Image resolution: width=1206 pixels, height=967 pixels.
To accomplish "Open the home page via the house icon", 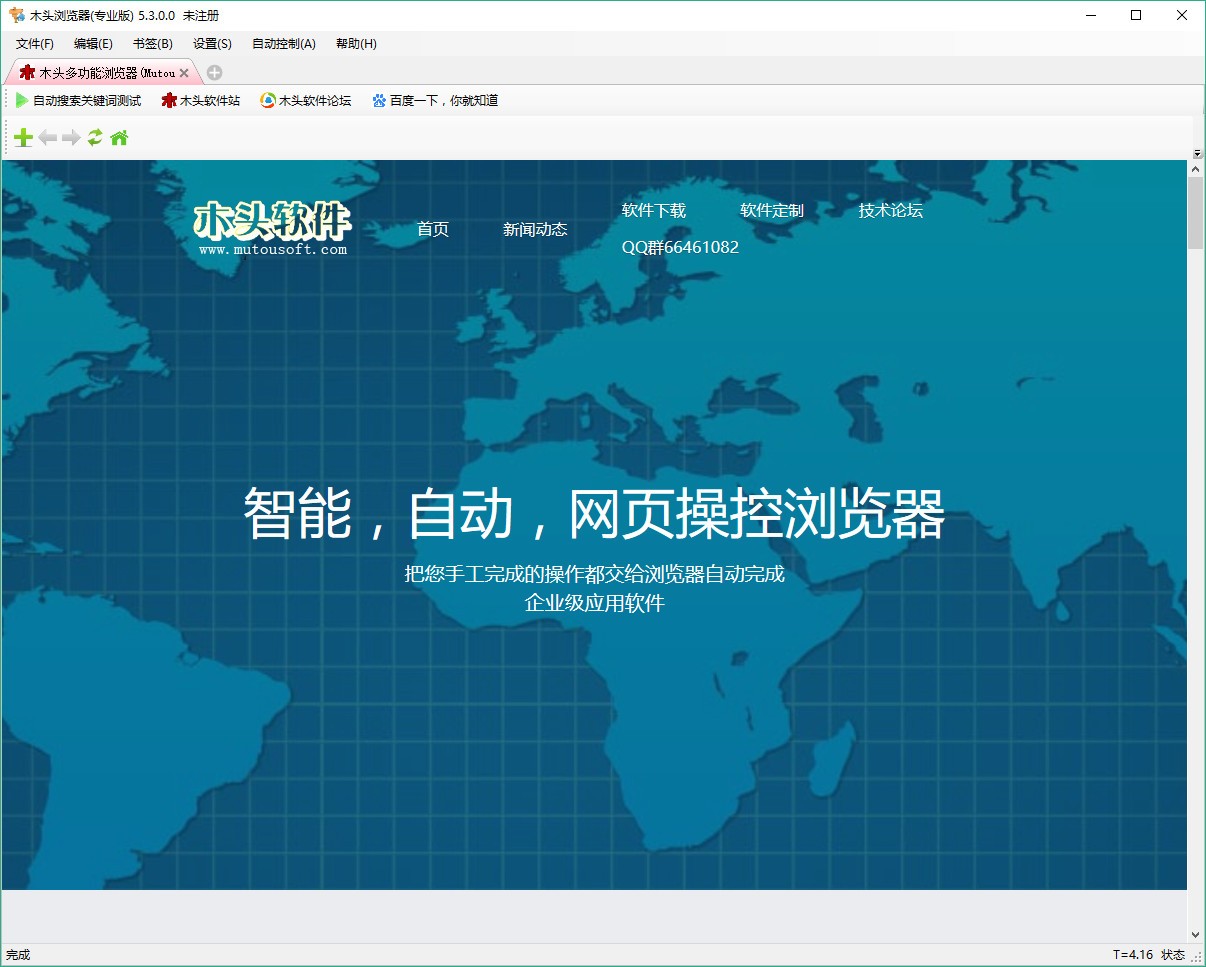I will [x=119, y=138].
